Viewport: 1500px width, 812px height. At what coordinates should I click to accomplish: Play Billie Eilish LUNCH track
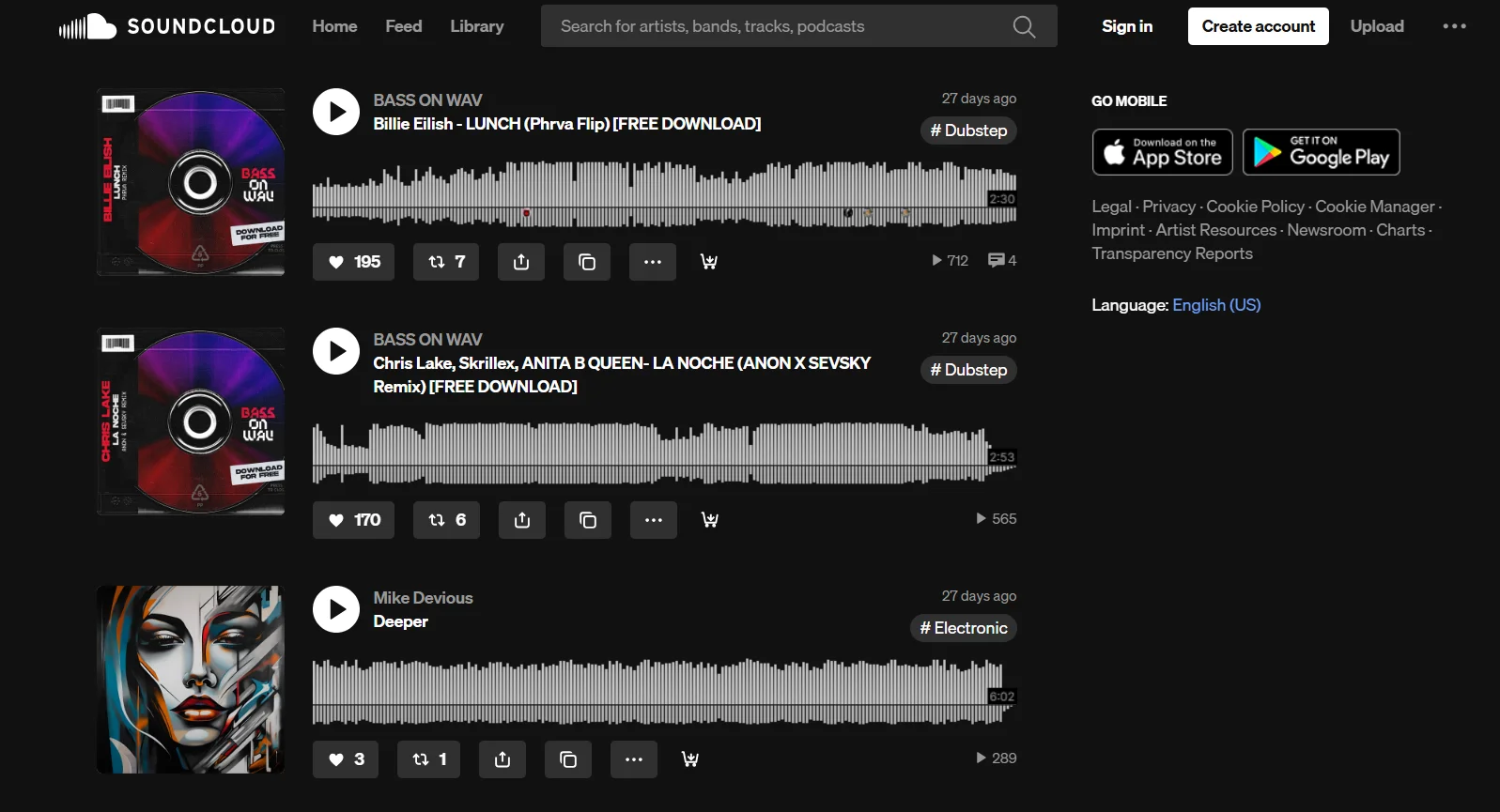coord(336,112)
